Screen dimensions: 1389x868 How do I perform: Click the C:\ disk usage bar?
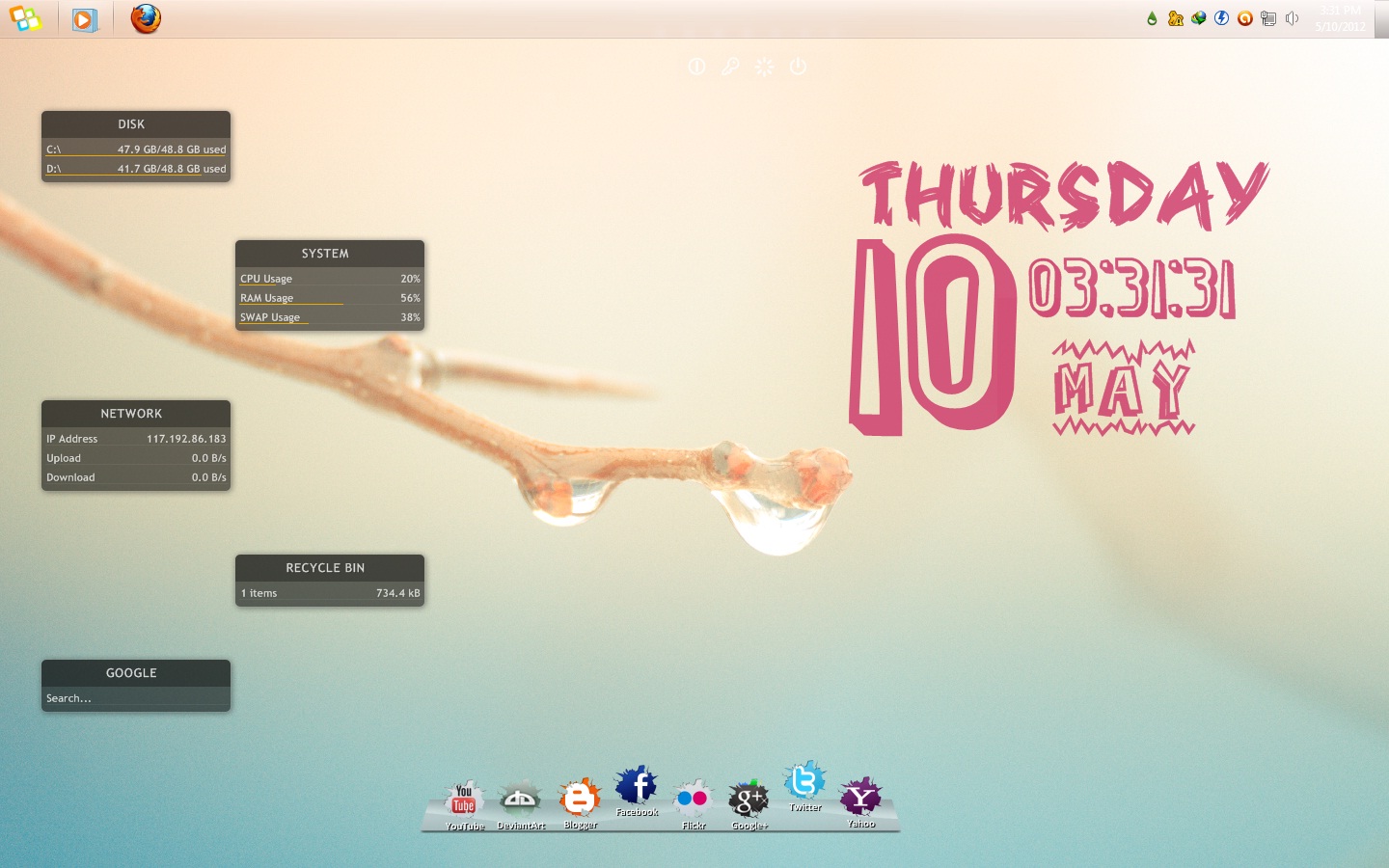[134, 155]
